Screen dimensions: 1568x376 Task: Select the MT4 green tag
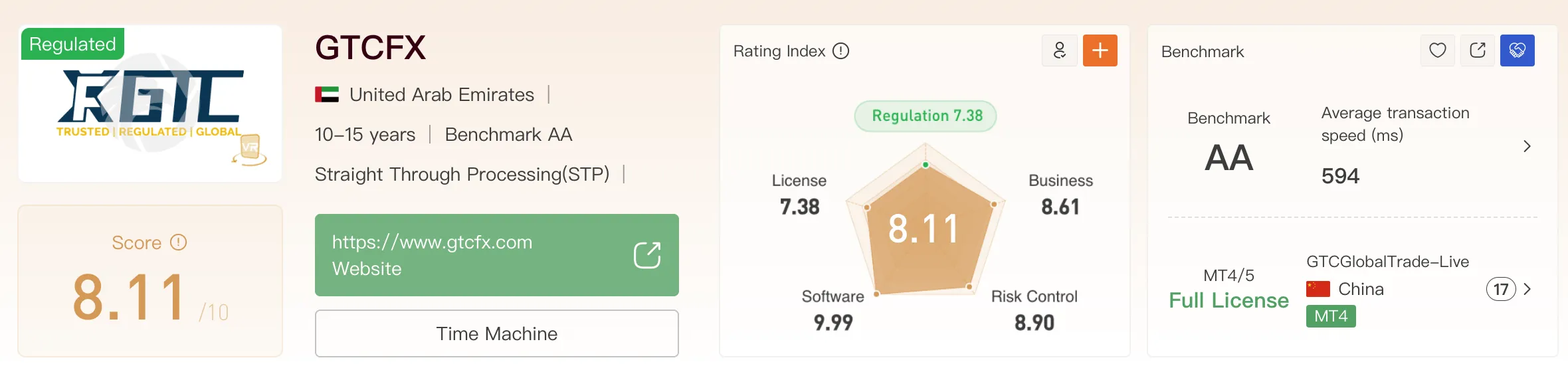[x=1331, y=316]
